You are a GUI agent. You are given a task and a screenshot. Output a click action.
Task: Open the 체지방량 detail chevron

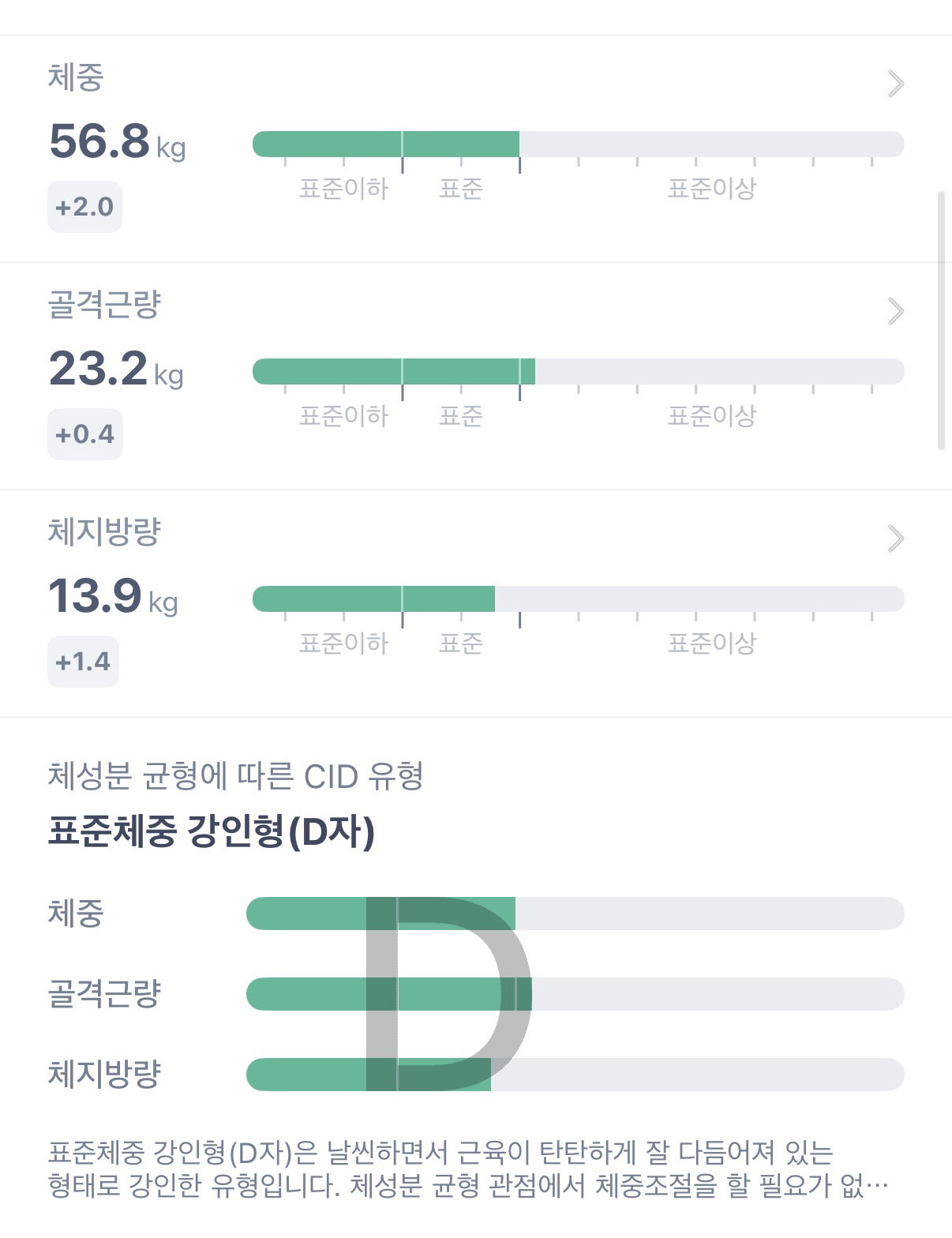coord(895,538)
